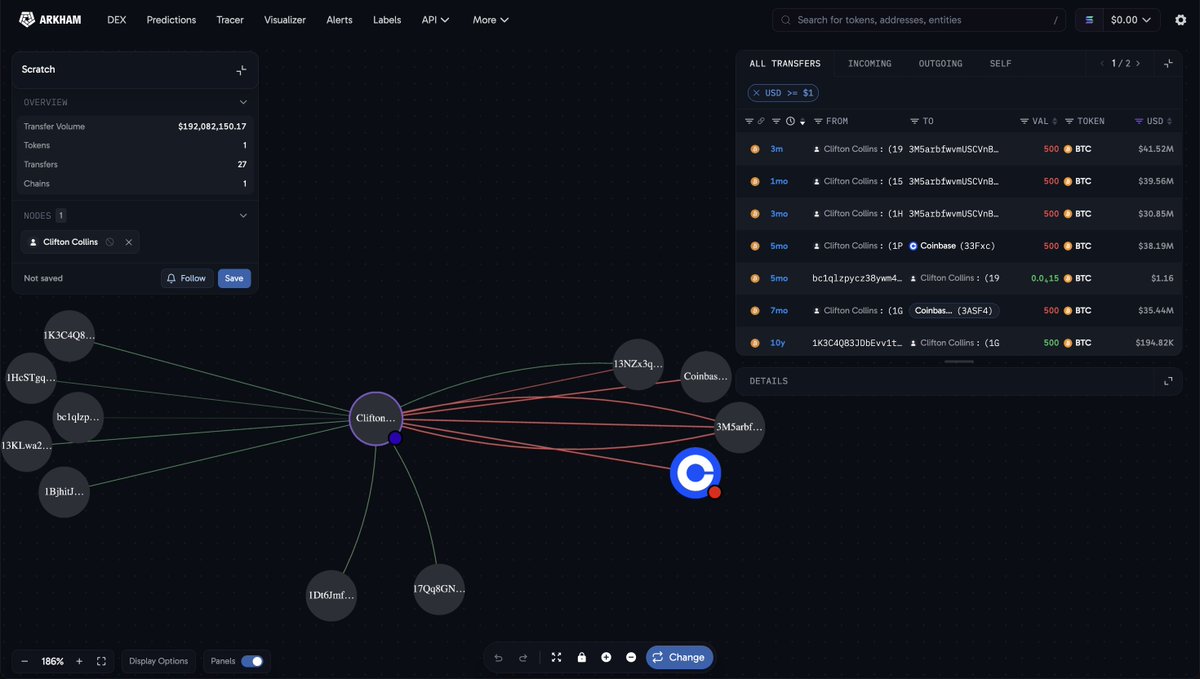Click the 1Dt6Jmf... graph node
This screenshot has width=1200, height=679.
[331, 595]
